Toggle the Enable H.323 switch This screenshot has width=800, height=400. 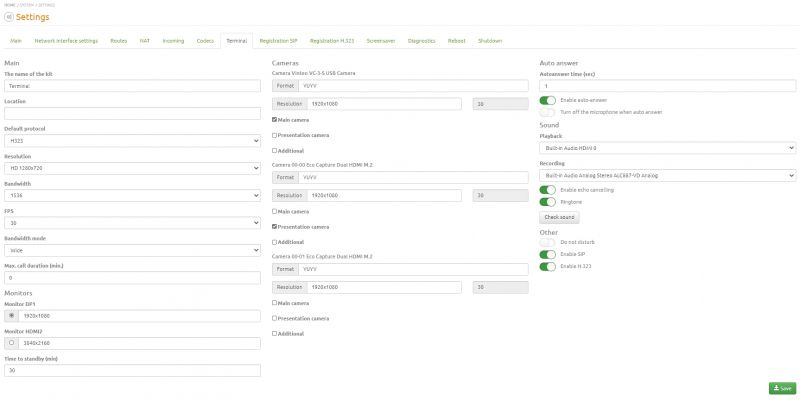point(547,266)
